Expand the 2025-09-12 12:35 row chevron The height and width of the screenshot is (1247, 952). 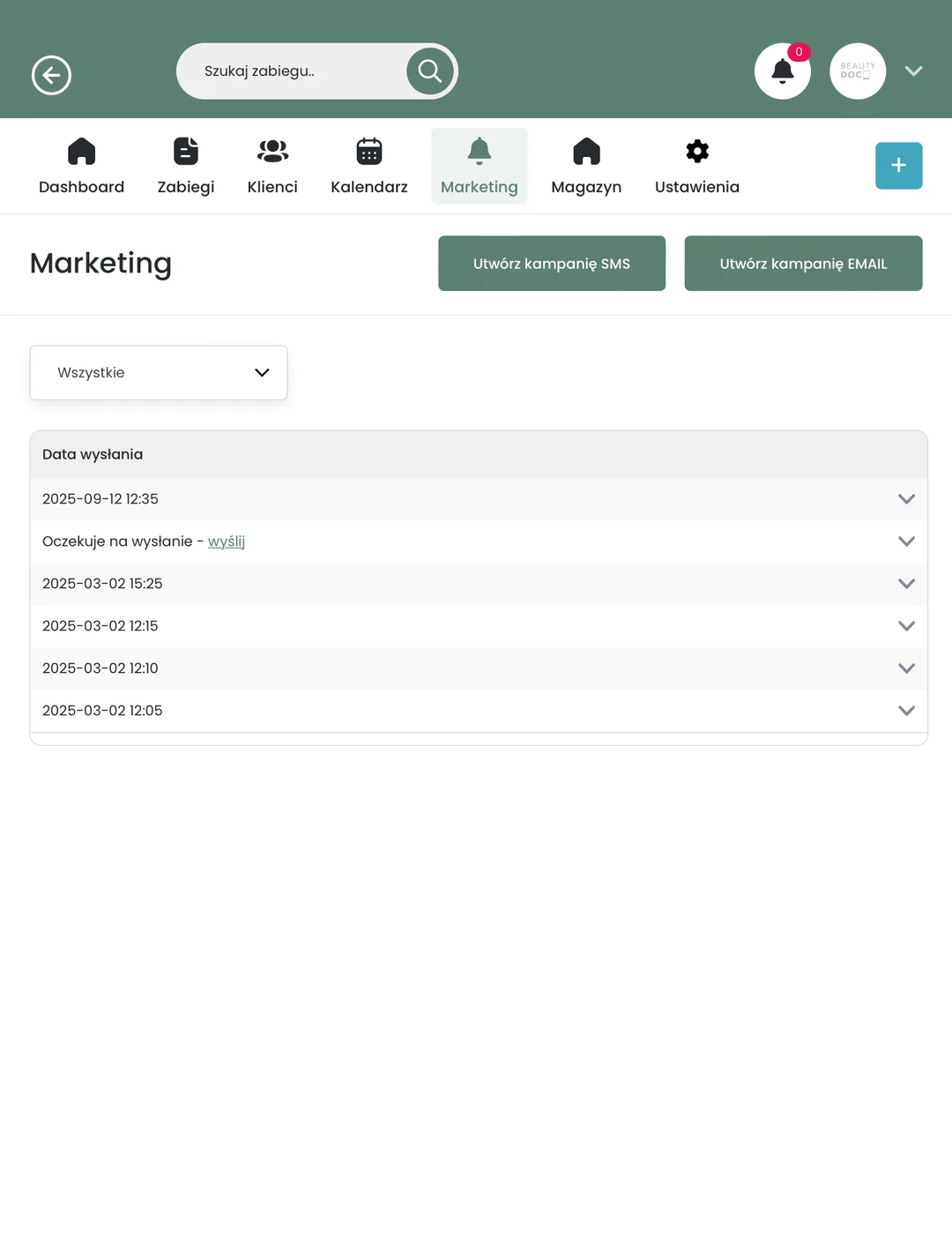click(x=906, y=499)
